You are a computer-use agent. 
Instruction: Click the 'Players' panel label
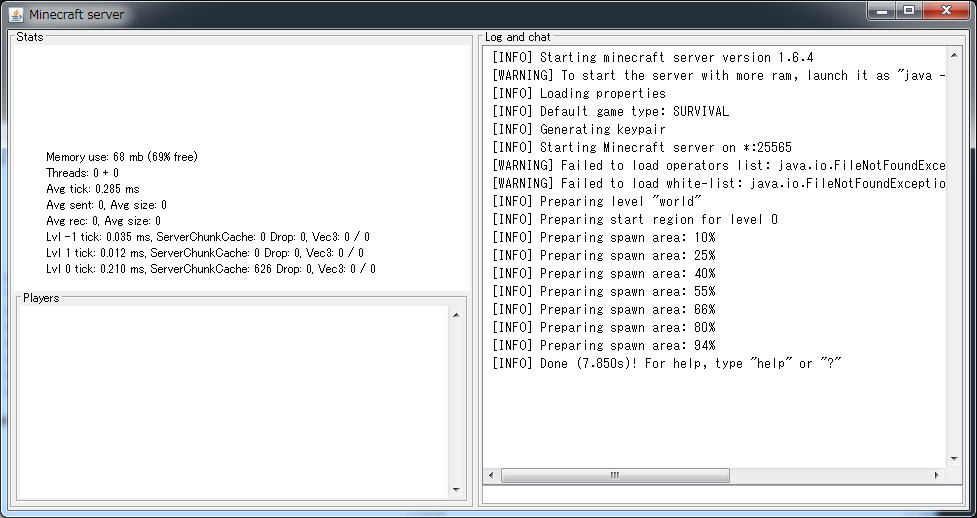pyautogui.click(x=41, y=298)
